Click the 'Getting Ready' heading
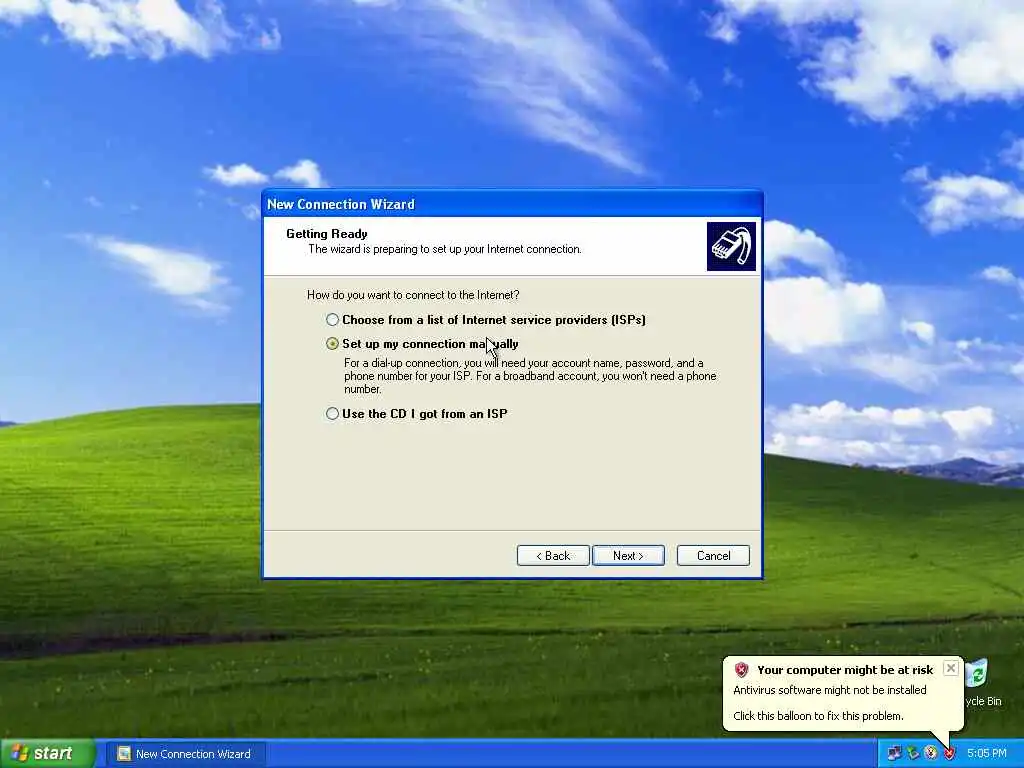The width and height of the screenshot is (1024, 768). point(327,234)
